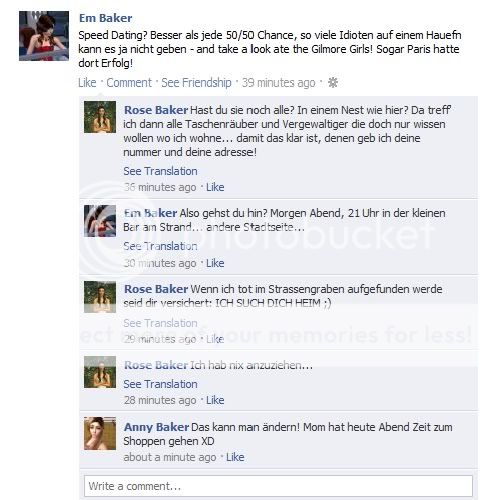
Task: Open the post options gear icon
Action: click(x=332, y=82)
